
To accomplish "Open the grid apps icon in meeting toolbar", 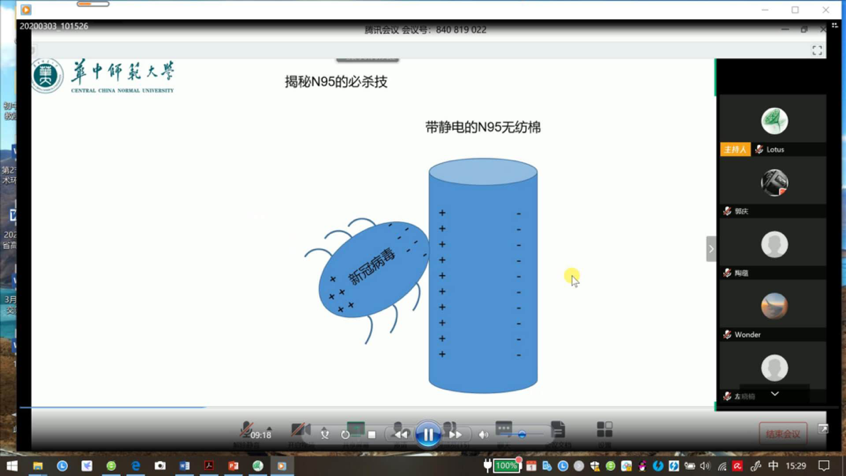I will [604, 429].
